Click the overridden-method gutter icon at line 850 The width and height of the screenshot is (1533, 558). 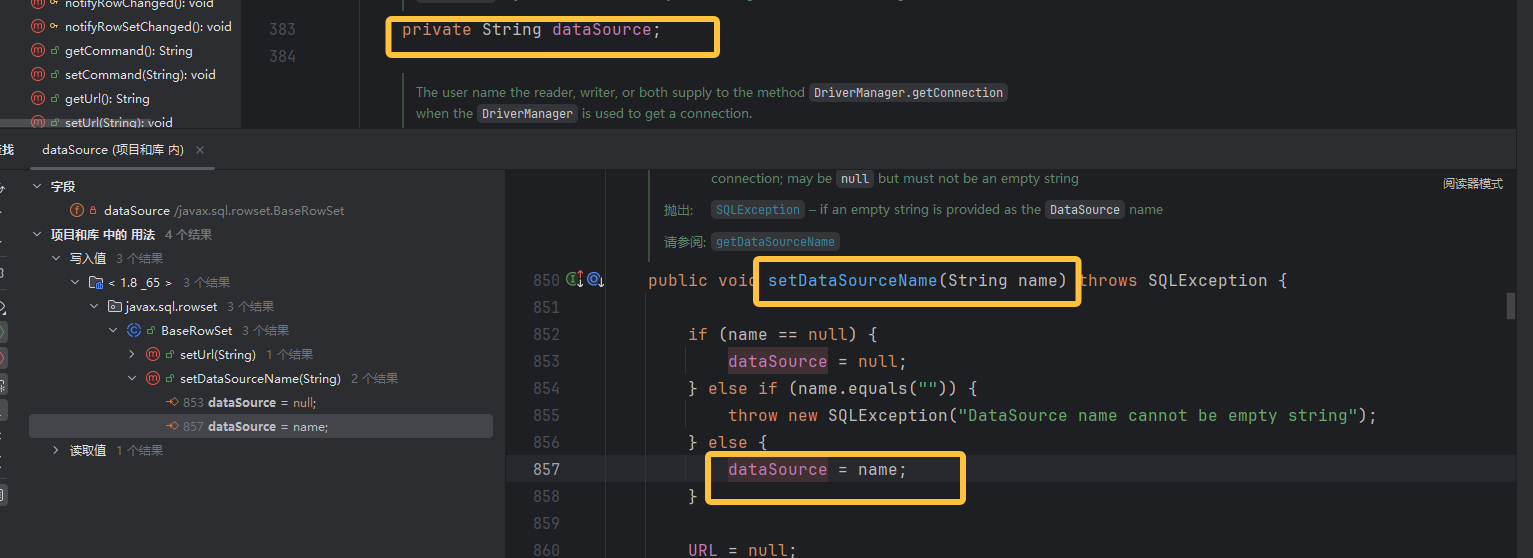point(595,280)
